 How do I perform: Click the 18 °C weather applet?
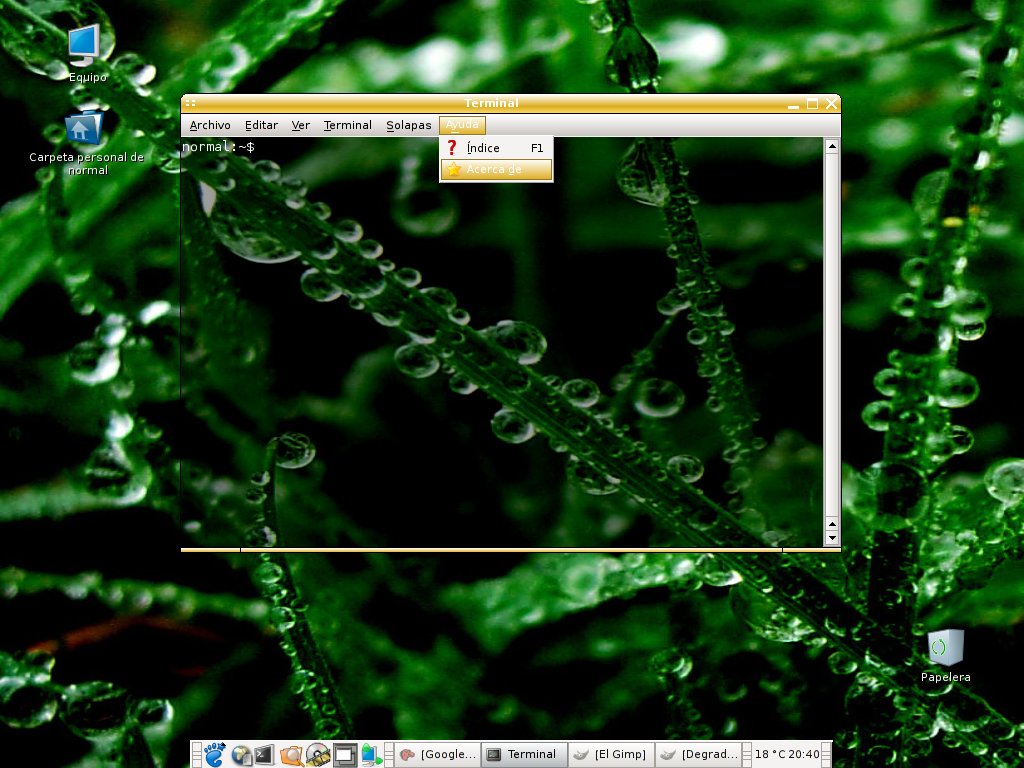coord(770,754)
